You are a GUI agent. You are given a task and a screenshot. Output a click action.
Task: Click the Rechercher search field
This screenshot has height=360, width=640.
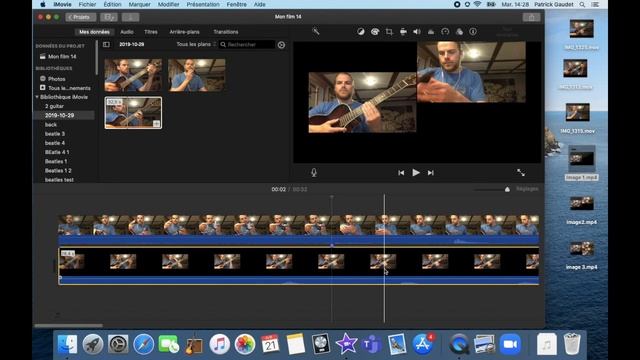click(x=247, y=44)
